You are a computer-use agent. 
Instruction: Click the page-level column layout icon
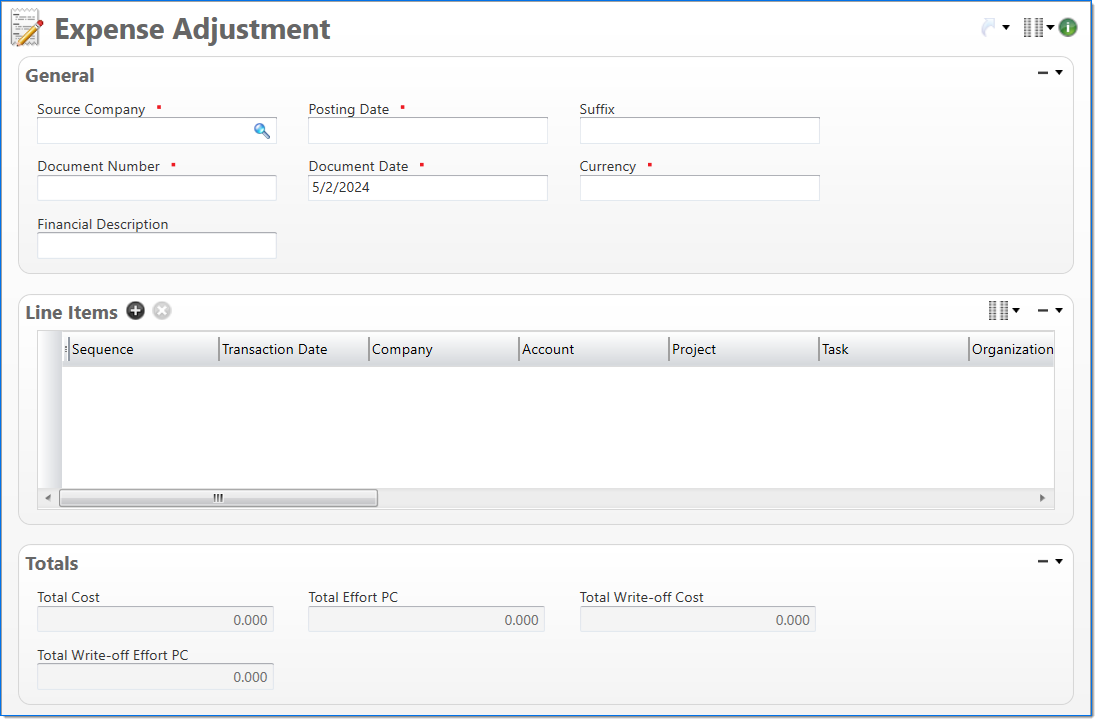1033,28
